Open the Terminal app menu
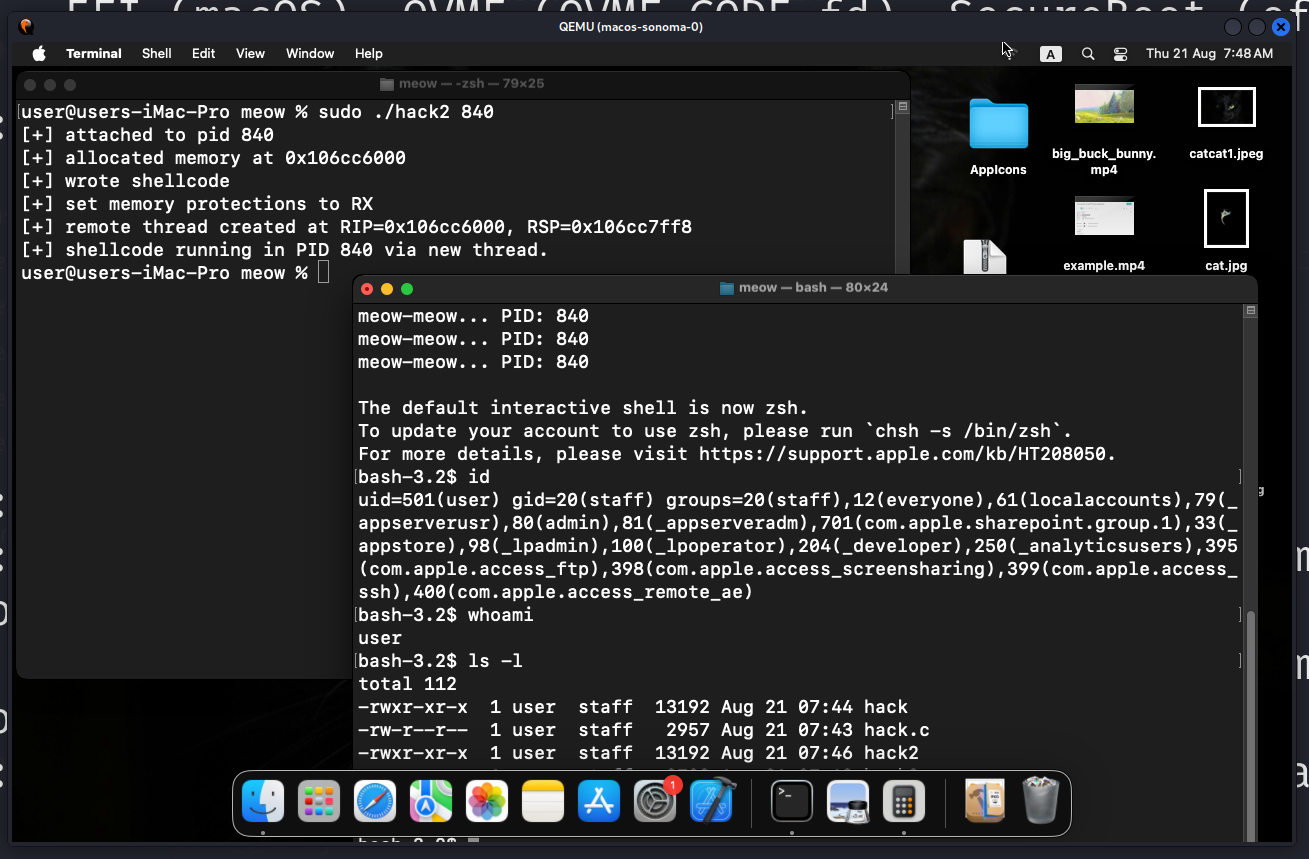The width and height of the screenshot is (1309, 859). [94, 53]
